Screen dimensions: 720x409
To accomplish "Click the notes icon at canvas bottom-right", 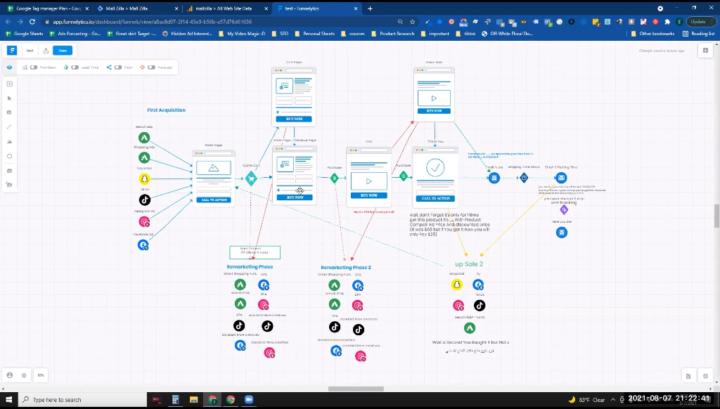I will pos(688,376).
